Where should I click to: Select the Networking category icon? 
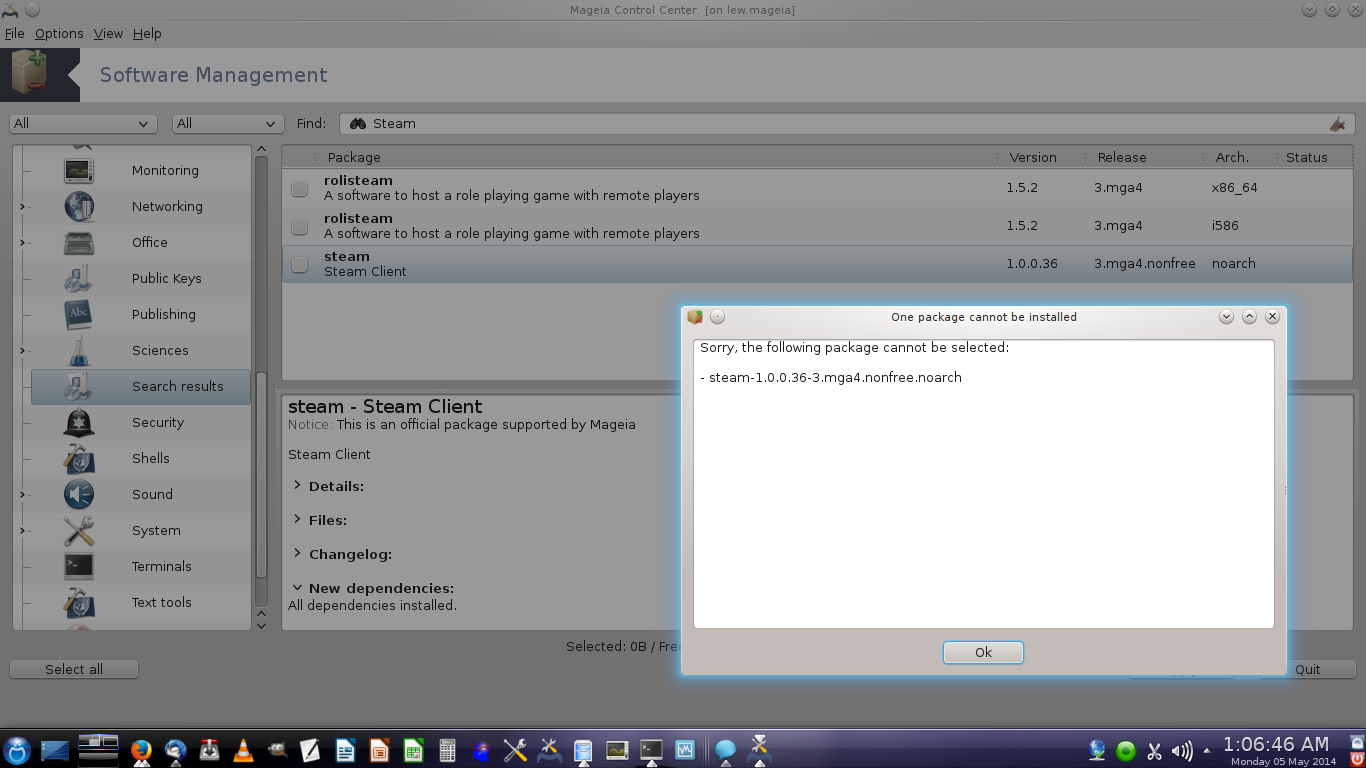pyautogui.click(x=79, y=207)
